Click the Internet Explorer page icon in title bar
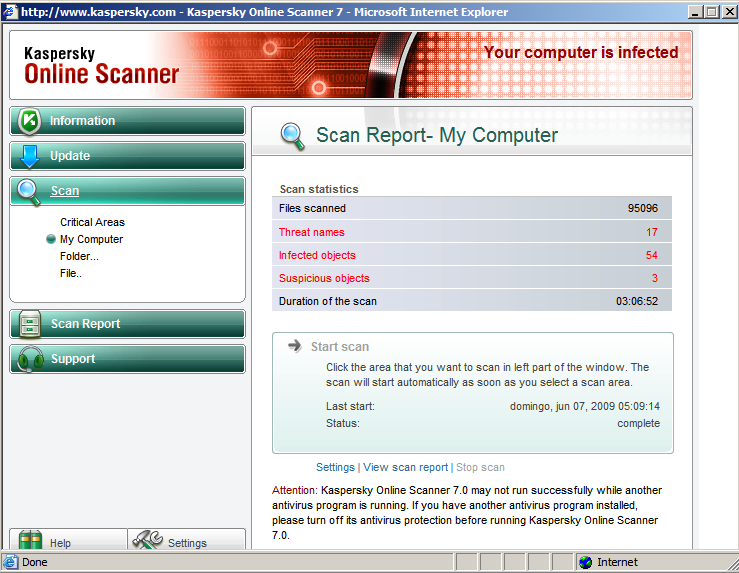The image size is (739, 573). coord(10,12)
